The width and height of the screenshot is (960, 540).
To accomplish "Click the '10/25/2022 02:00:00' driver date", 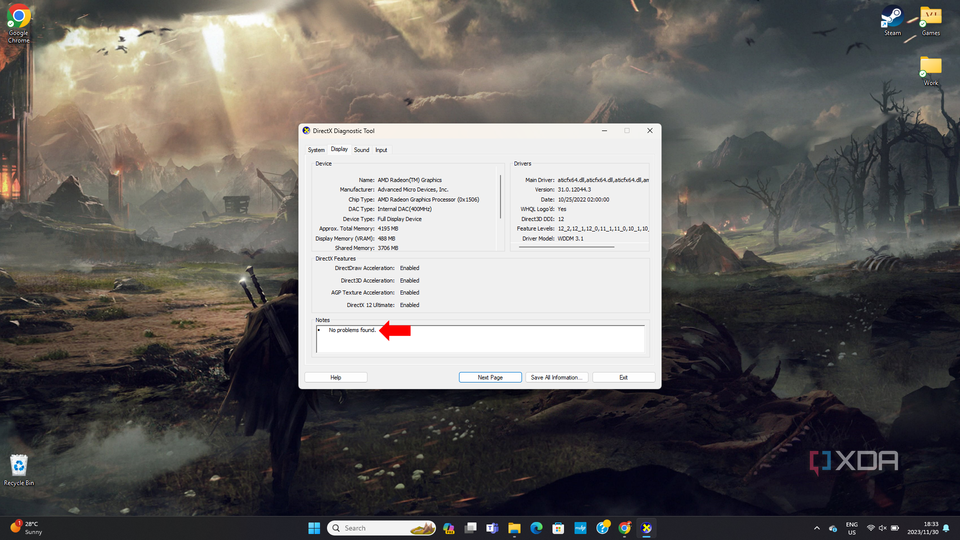I will click(x=583, y=200).
